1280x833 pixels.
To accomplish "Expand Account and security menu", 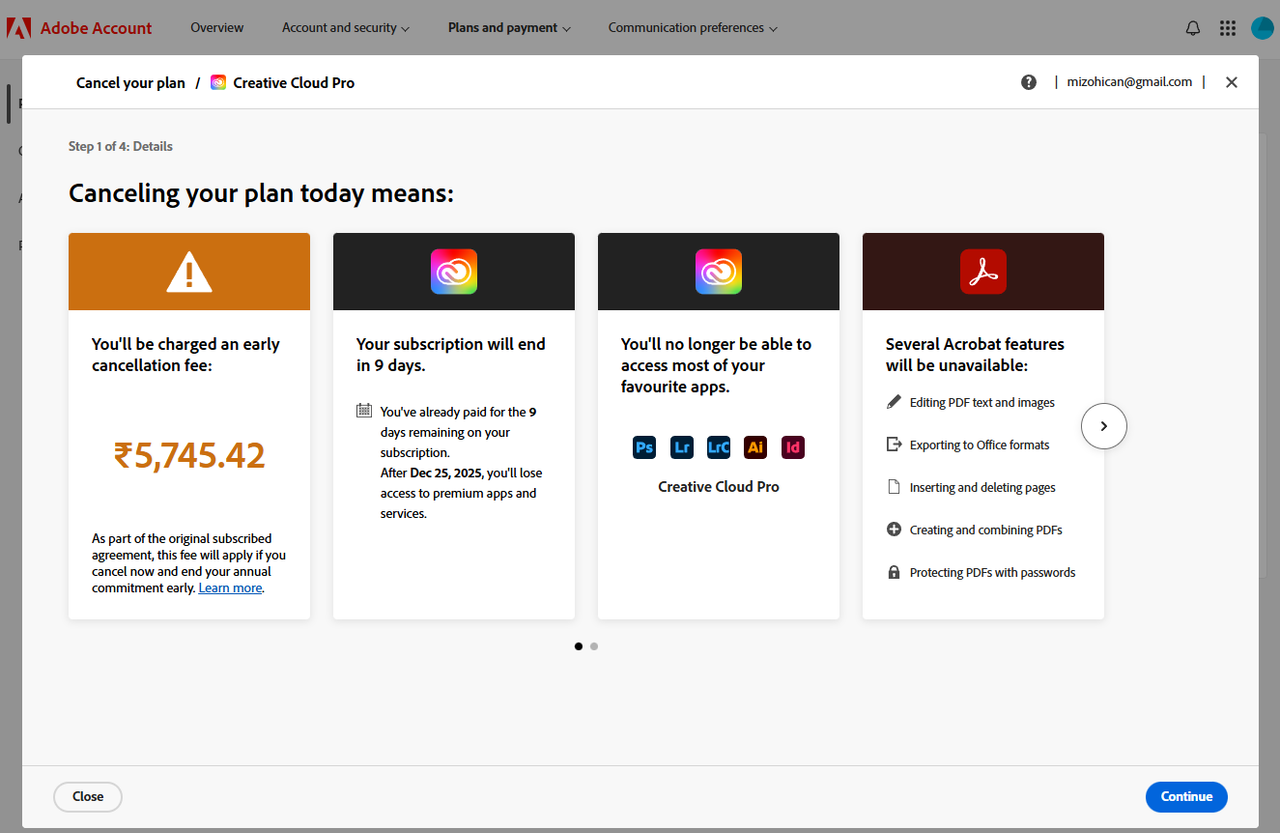I will 346,28.
